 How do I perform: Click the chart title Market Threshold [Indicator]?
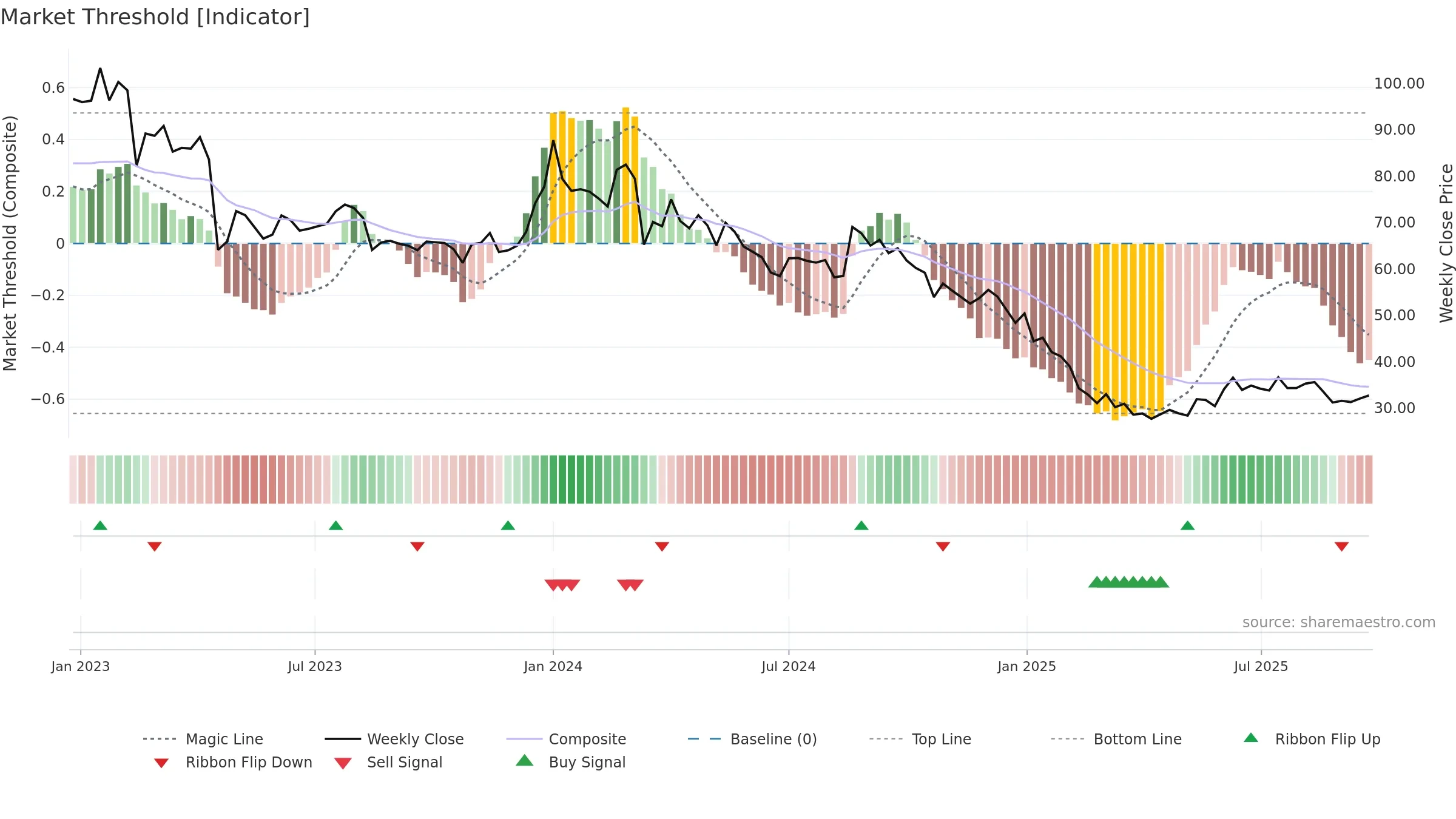pyautogui.click(x=155, y=17)
